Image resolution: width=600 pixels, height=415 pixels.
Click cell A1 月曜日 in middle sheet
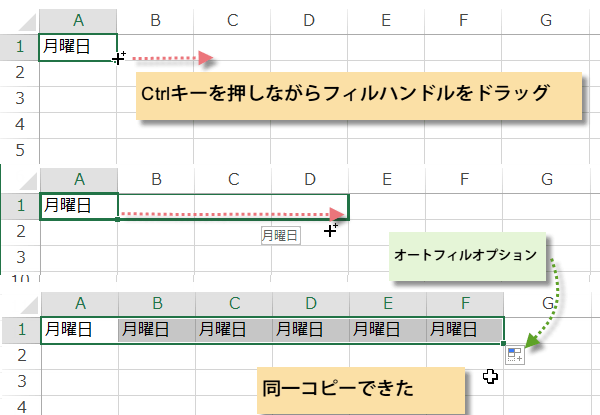(x=77, y=206)
